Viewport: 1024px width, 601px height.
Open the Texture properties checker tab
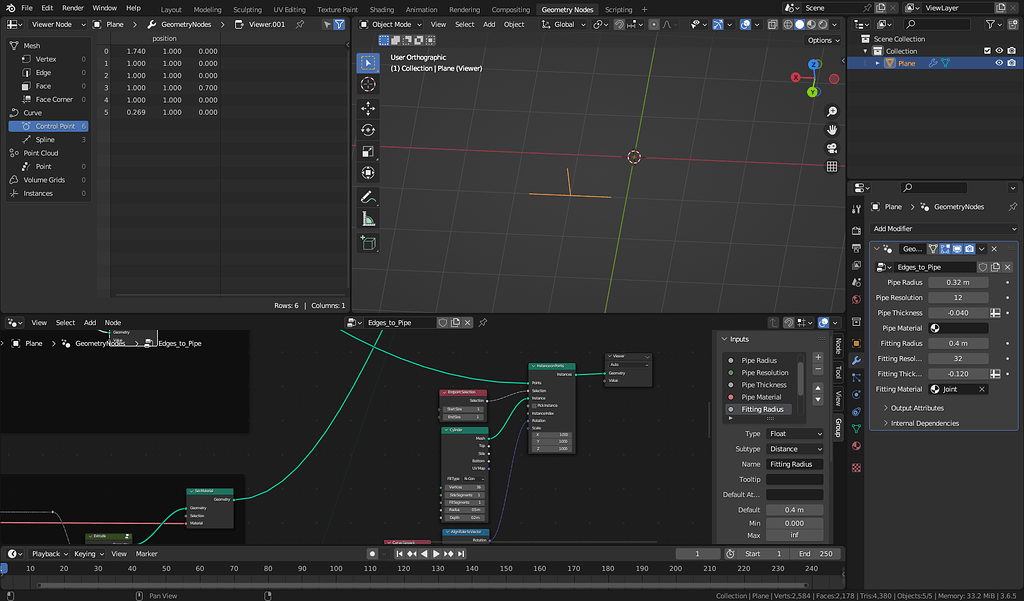click(856, 468)
